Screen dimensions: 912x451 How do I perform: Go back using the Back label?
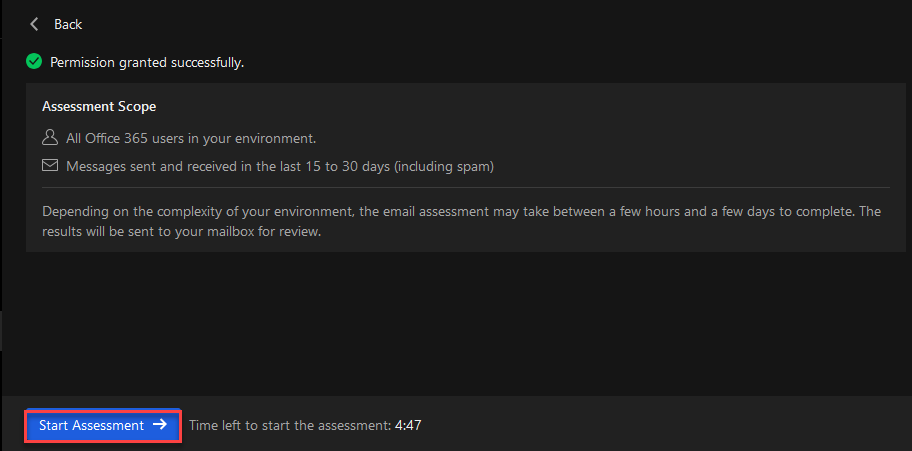[68, 24]
